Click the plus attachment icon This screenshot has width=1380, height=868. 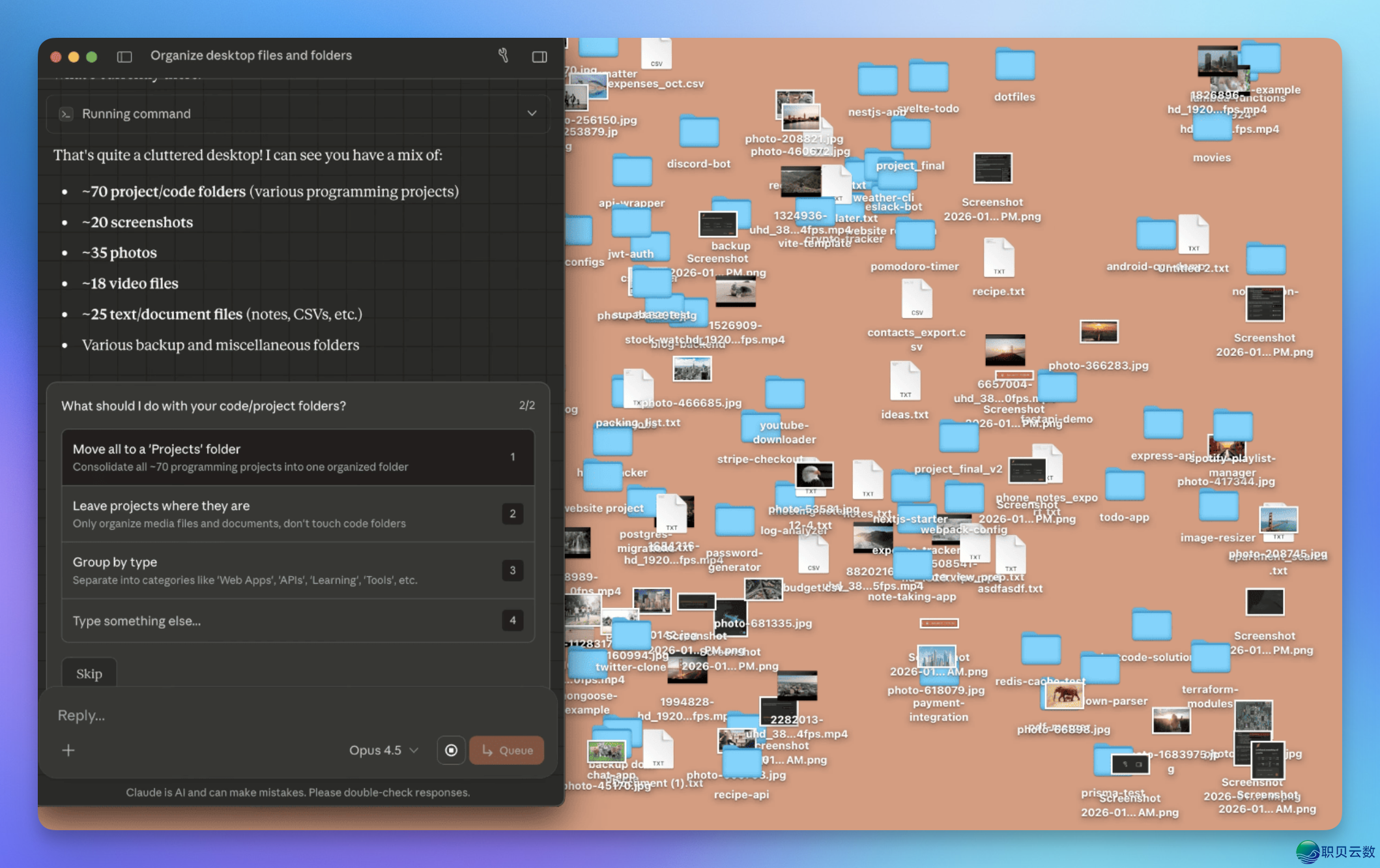[68, 750]
